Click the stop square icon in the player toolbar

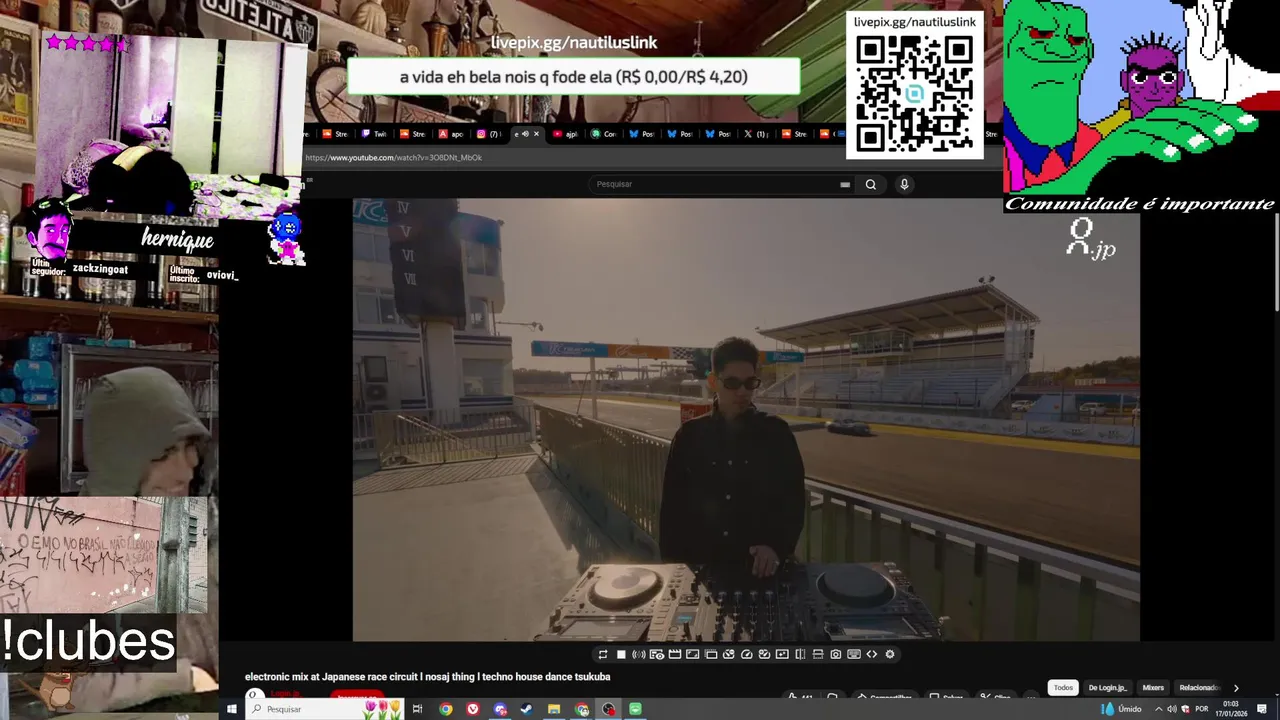[x=621, y=654]
